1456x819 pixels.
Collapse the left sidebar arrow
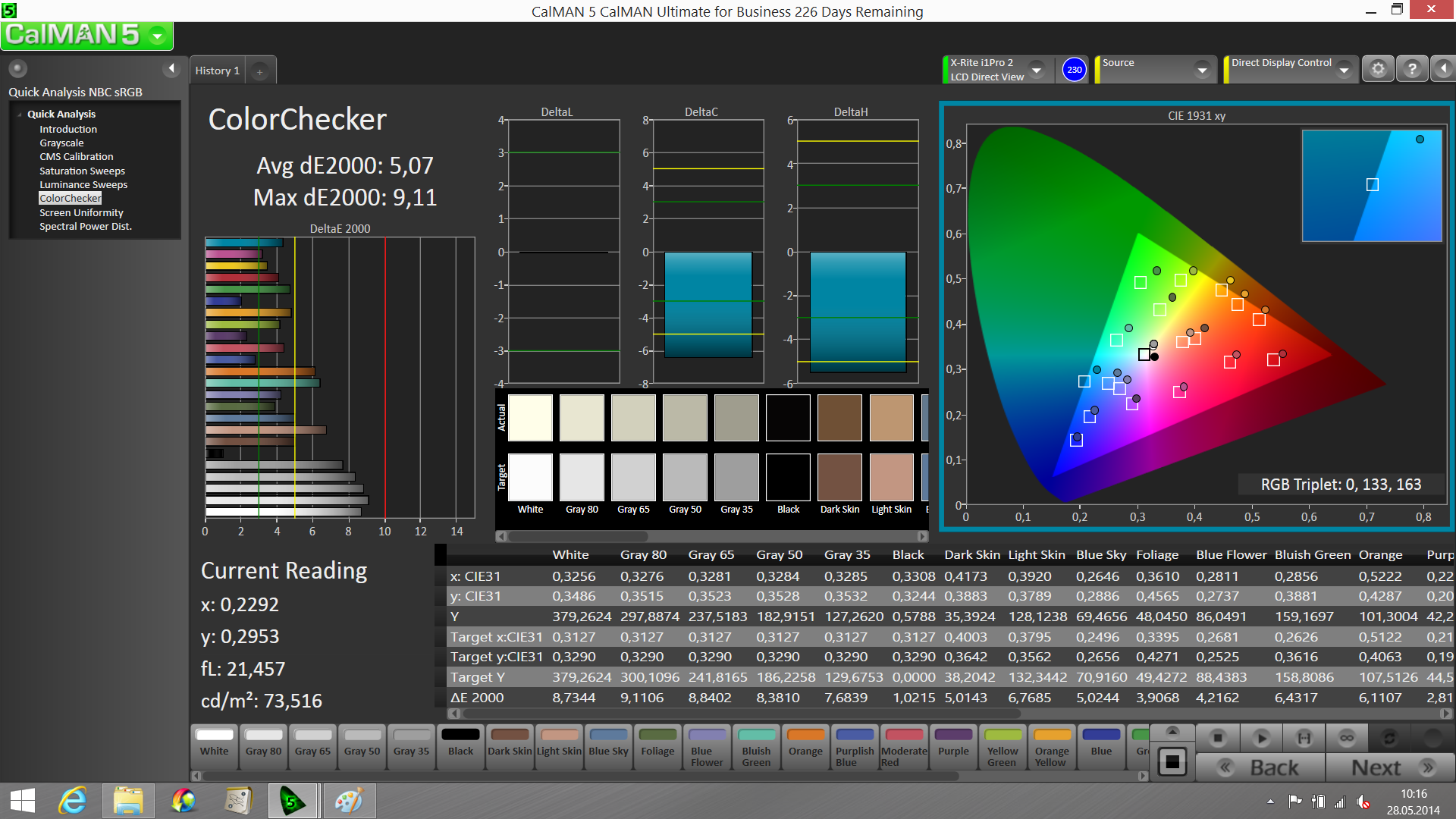click(x=171, y=69)
